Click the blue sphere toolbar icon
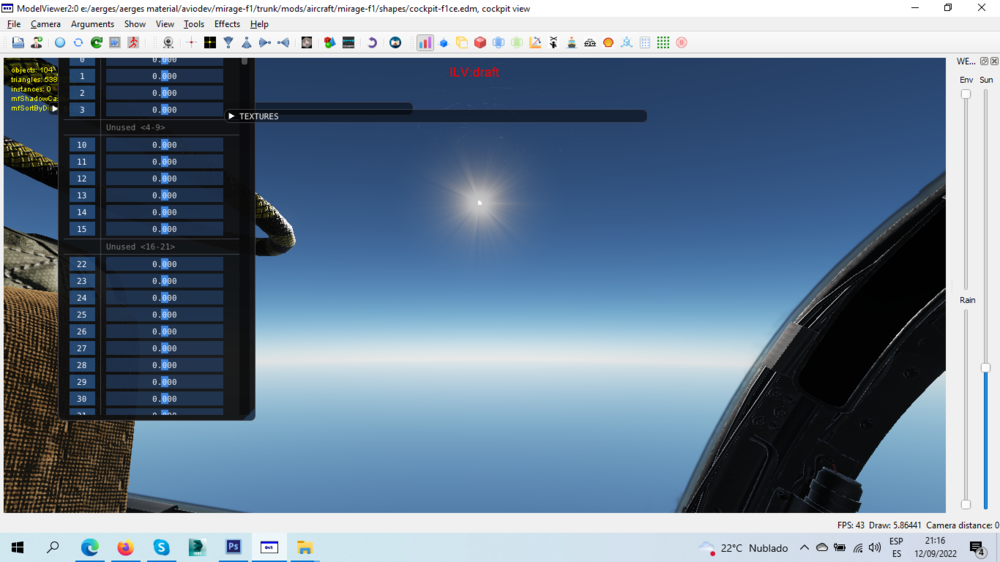 click(x=60, y=43)
